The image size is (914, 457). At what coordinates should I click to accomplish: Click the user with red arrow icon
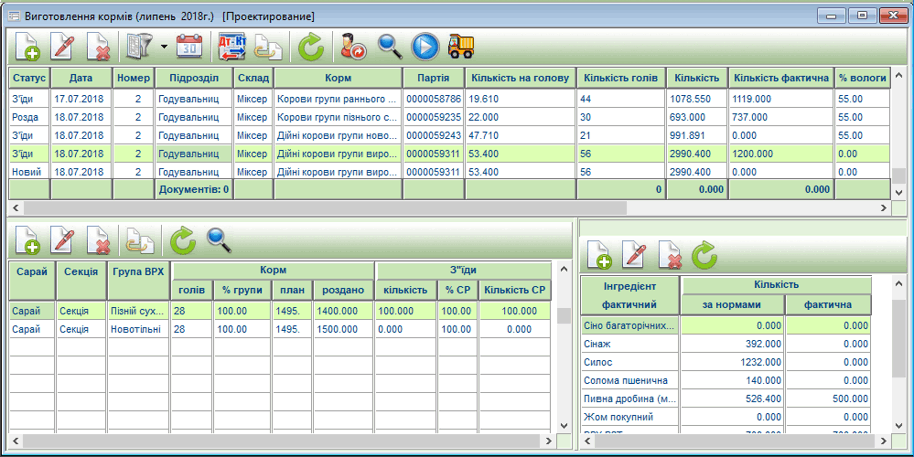click(x=353, y=46)
